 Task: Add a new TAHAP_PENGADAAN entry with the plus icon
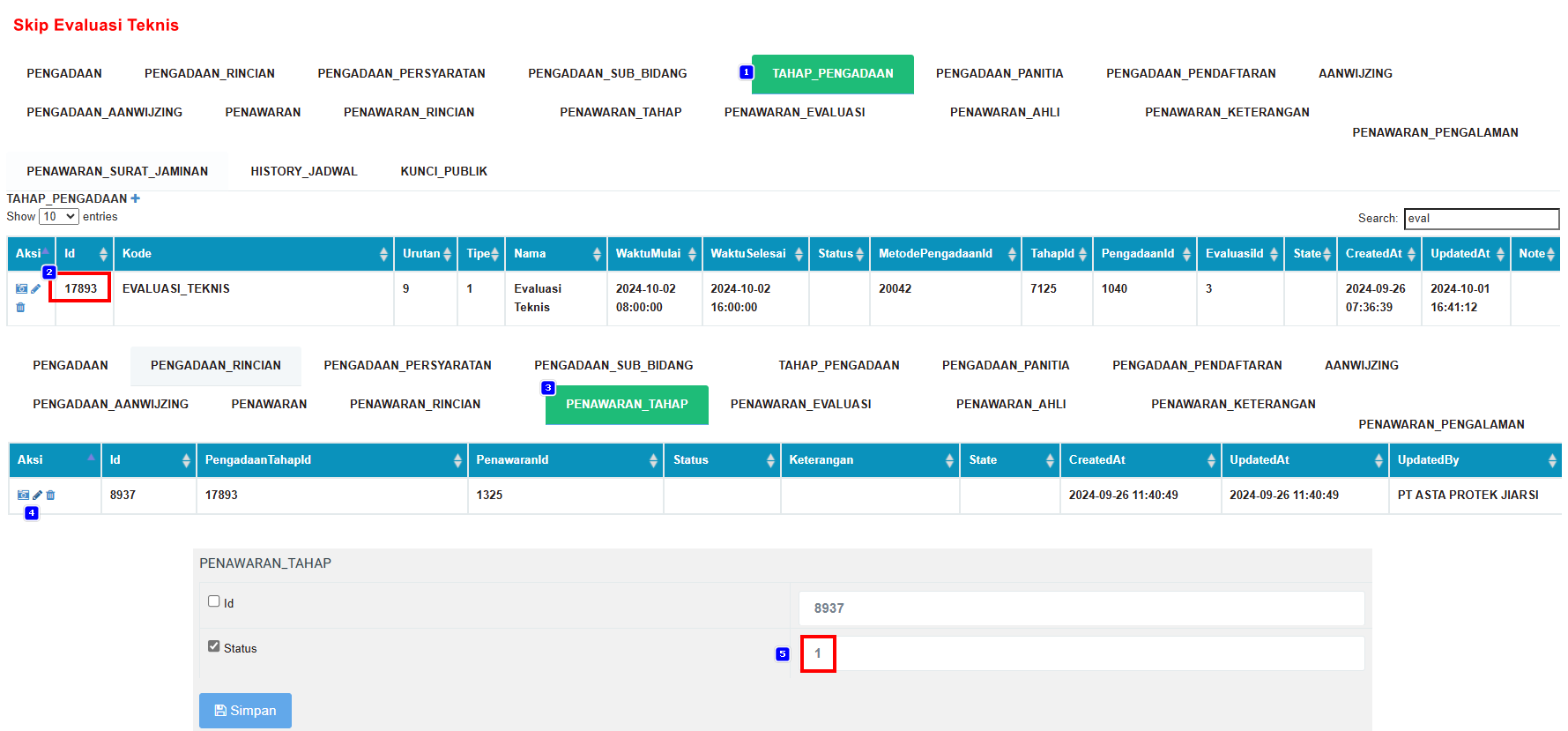pyautogui.click(x=136, y=198)
